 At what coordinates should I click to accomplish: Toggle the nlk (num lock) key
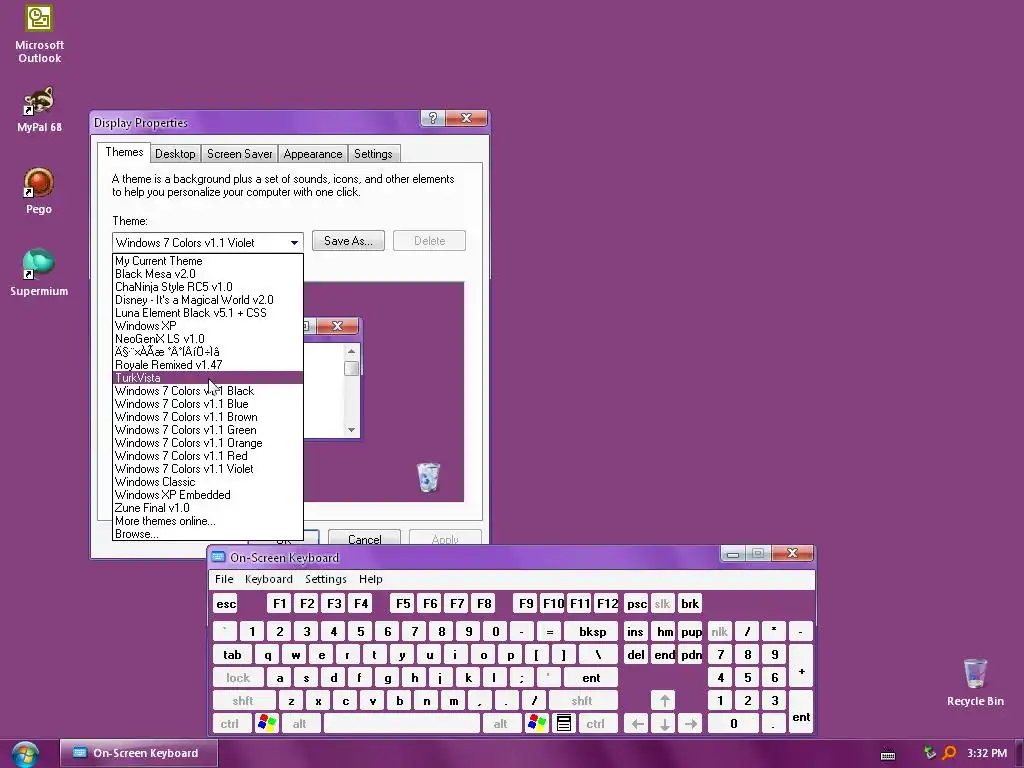[x=719, y=632]
